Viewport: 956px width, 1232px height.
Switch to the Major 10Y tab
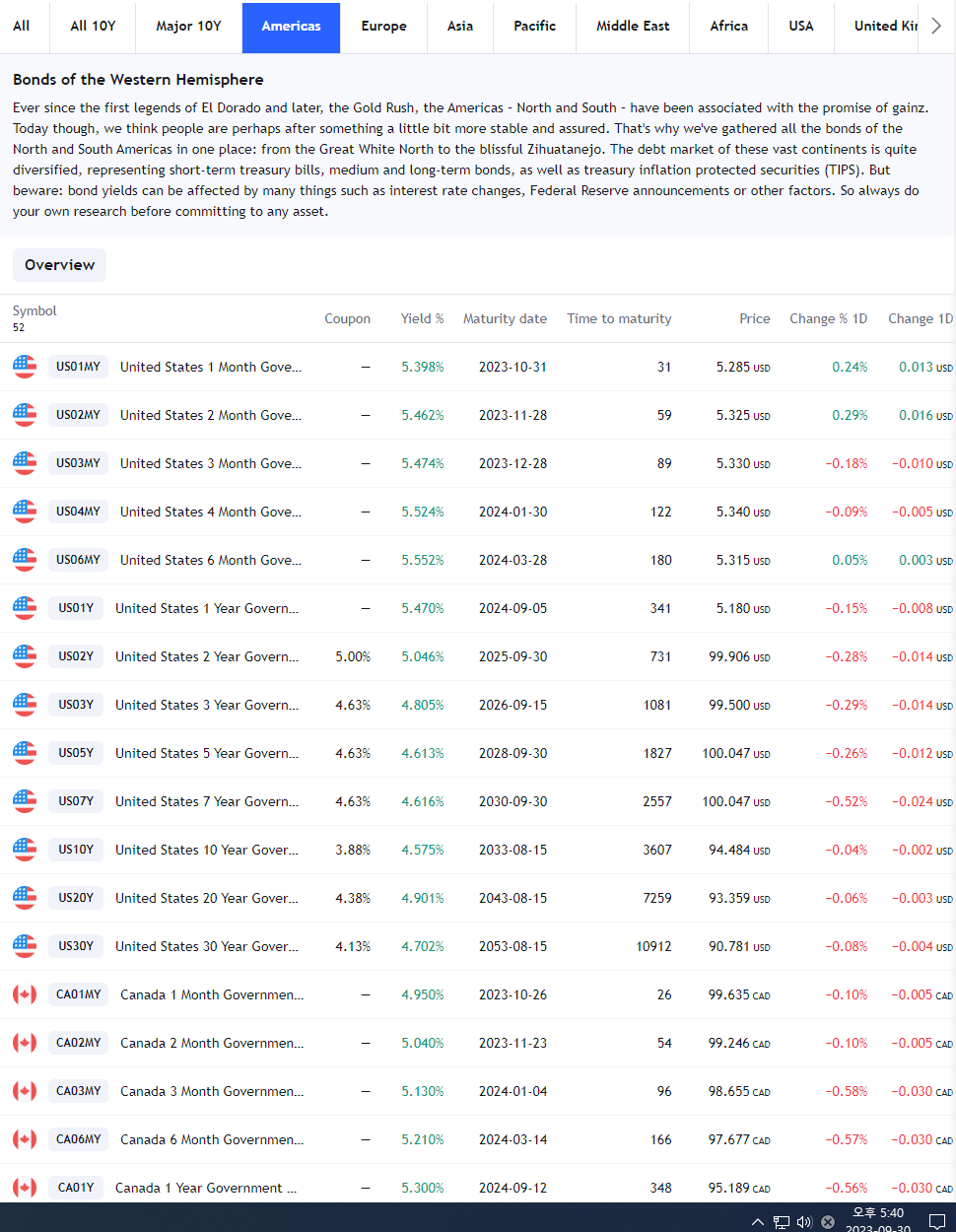click(188, 27)
